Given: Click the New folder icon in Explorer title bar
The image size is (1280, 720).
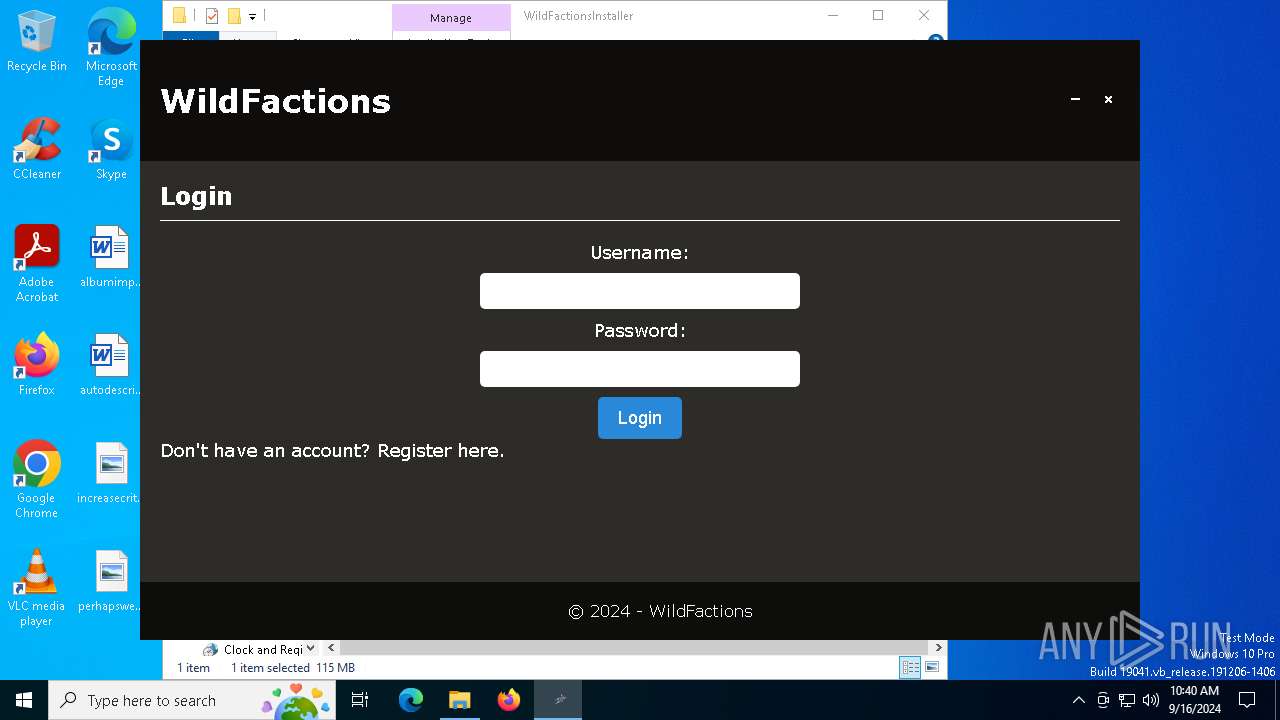Looking at the screenshot, I should tap(234, 16).
